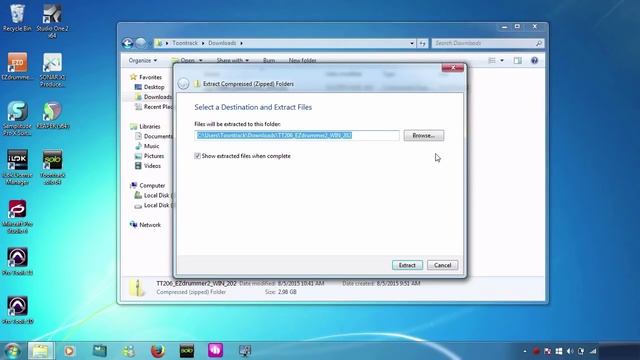The height and width of the screenshot is (360, 640).
Task: Open File Explorer from the taskbar
Action: pyautogui.click(x=40, y=351)
